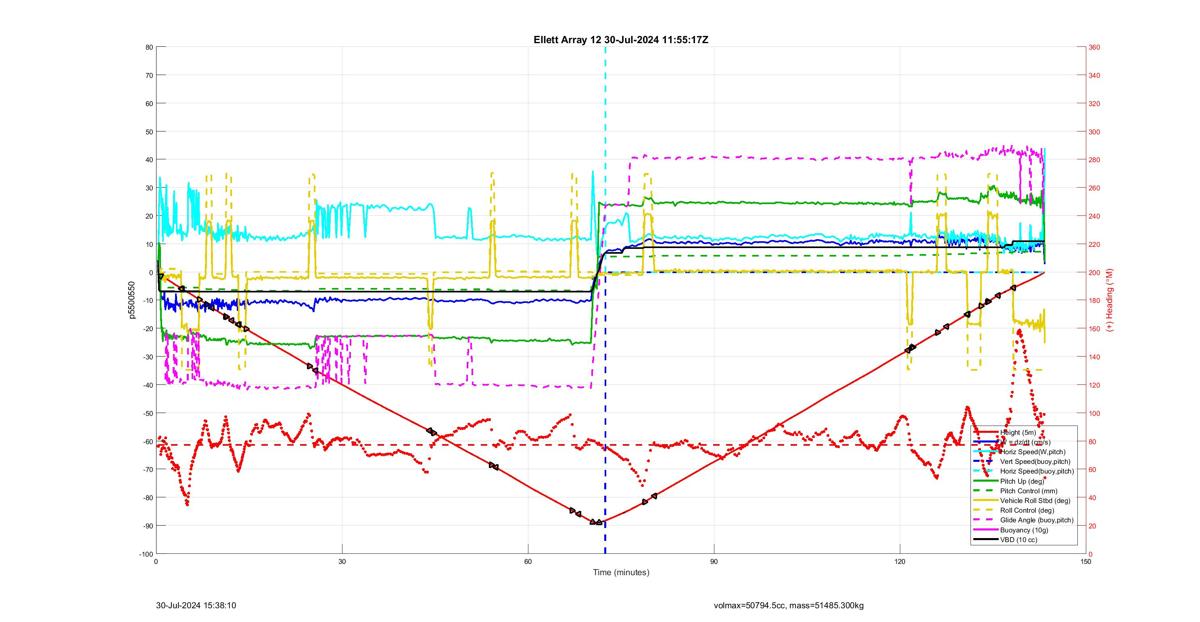
Task: Click the Roll Control (deg) legend entry
Action: click(x=1014, y=511)
